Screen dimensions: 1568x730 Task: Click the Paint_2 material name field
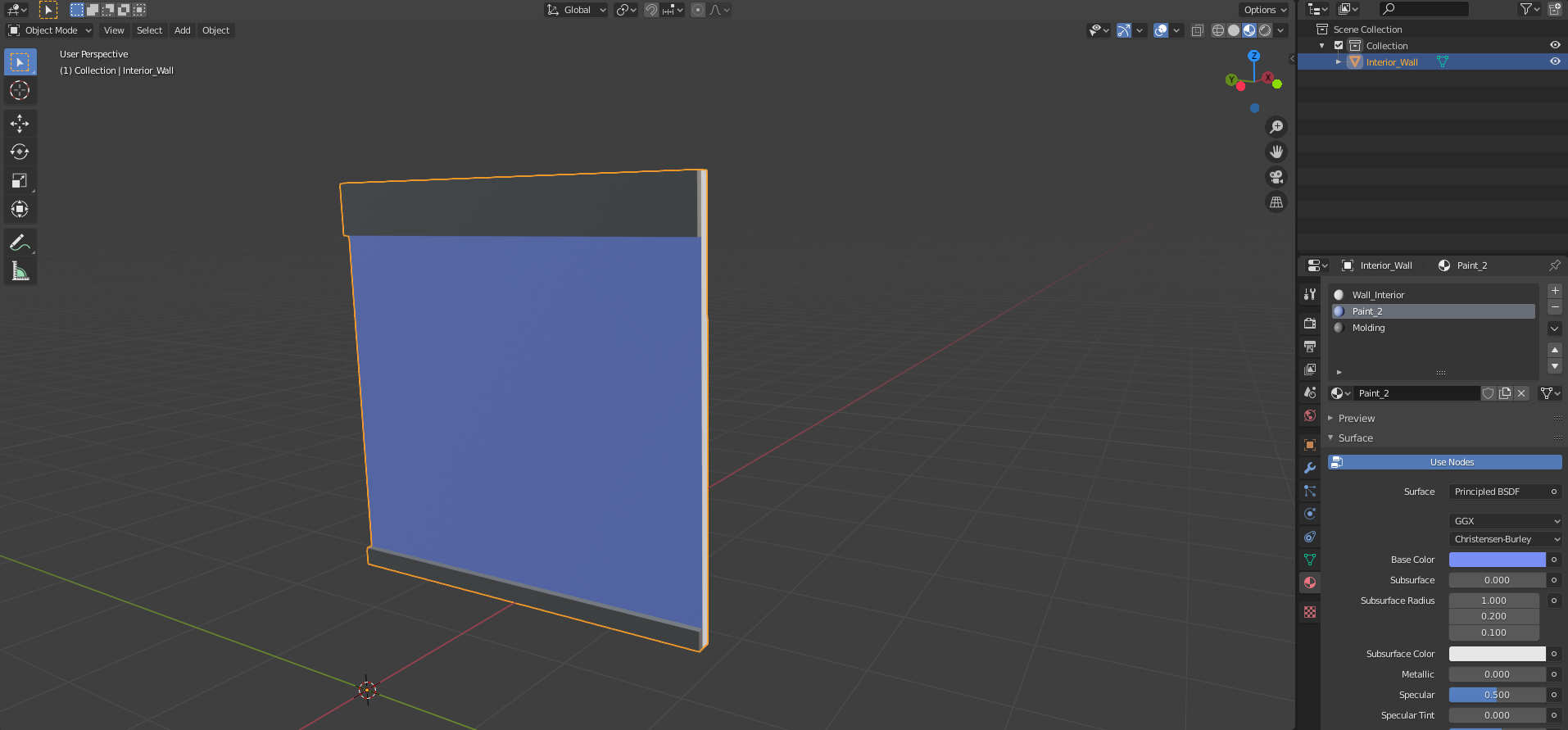point(1416,393)
